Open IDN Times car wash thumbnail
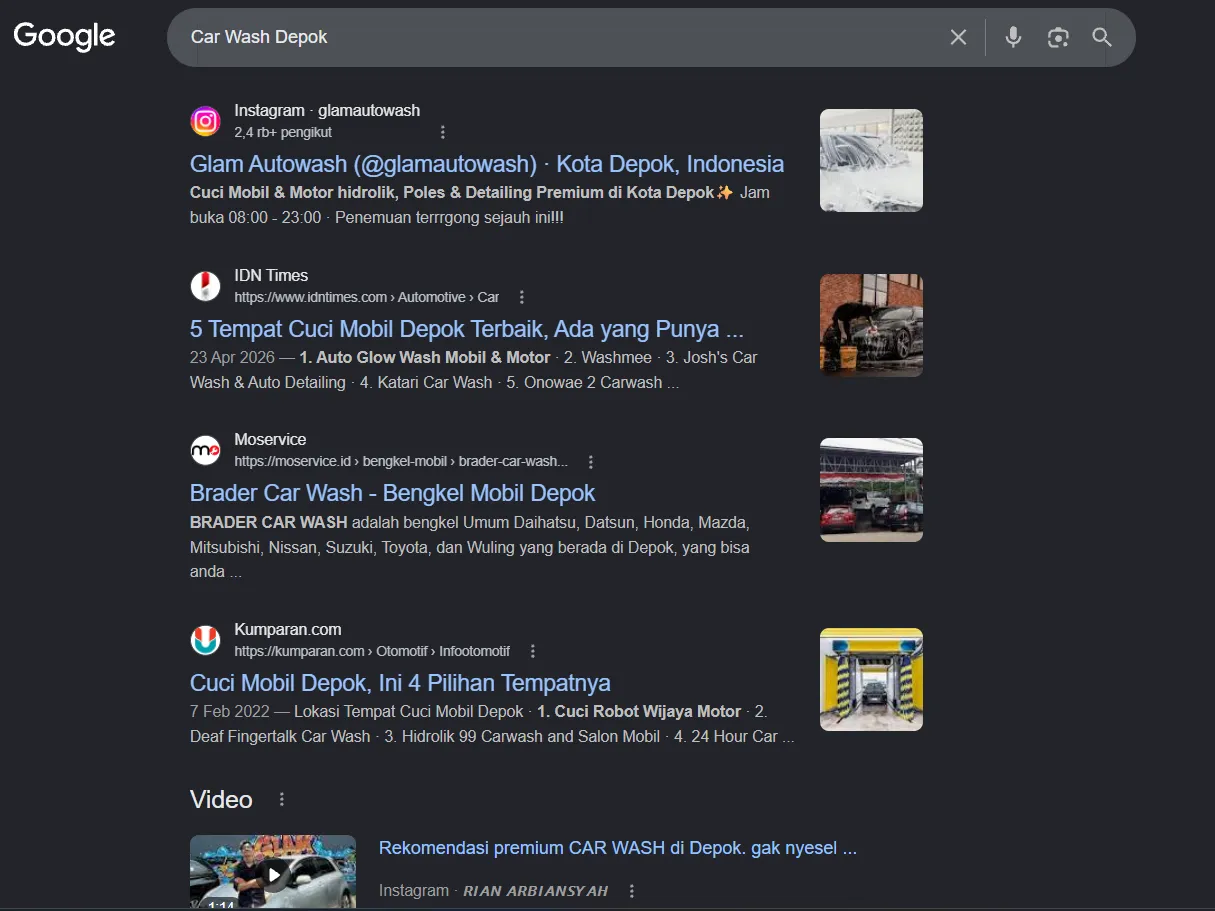The width and height of the screenshot is (1215, 911). pyautogui.click(x=871, y=325)
